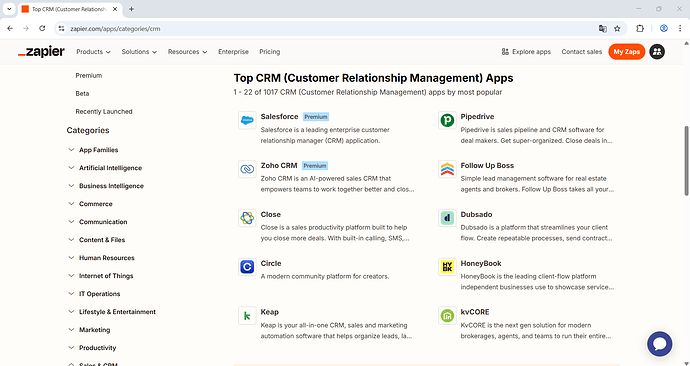Open the Keap app icon
The height and width of the screenshot is (366, 690).
pos(247,316)
